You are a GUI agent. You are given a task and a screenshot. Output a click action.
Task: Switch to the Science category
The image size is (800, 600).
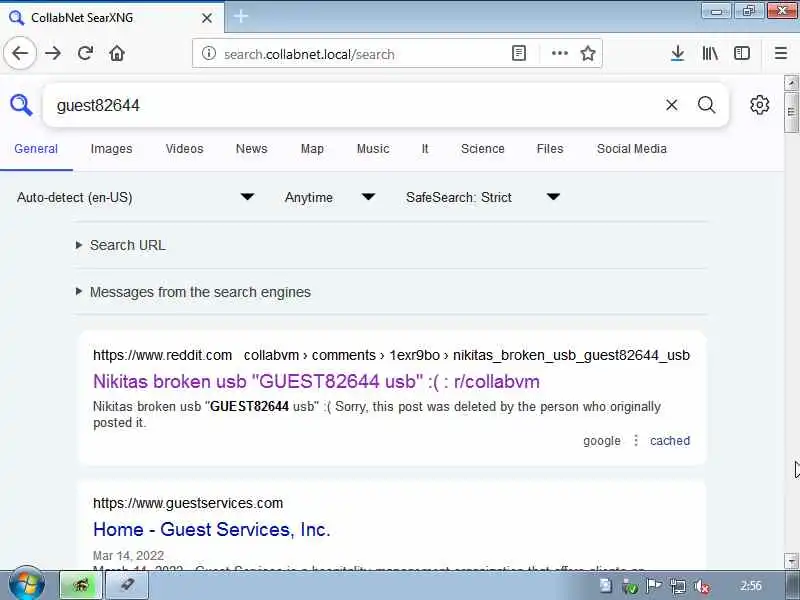click(483, 148)
